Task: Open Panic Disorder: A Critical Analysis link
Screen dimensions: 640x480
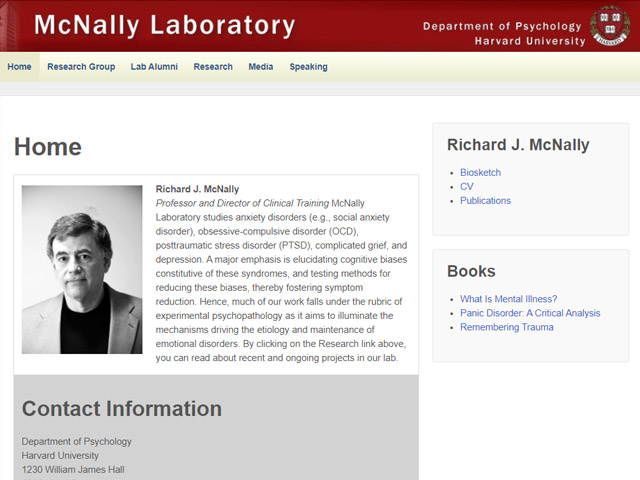Action: click(530, 313)
